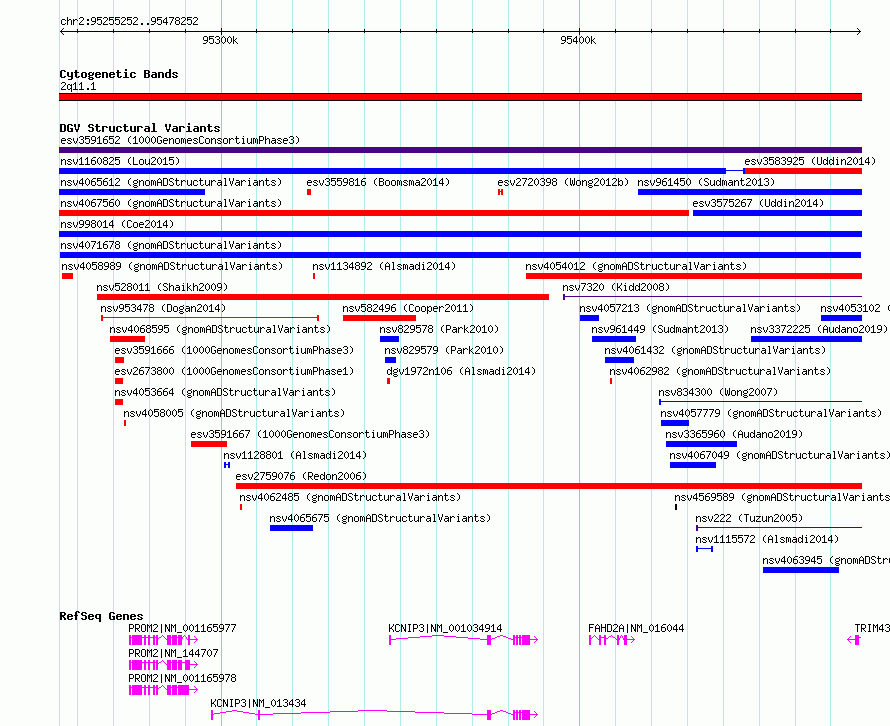Click the RefSeq Genes track title
This screenshot has height=726, width=890.
101,616
